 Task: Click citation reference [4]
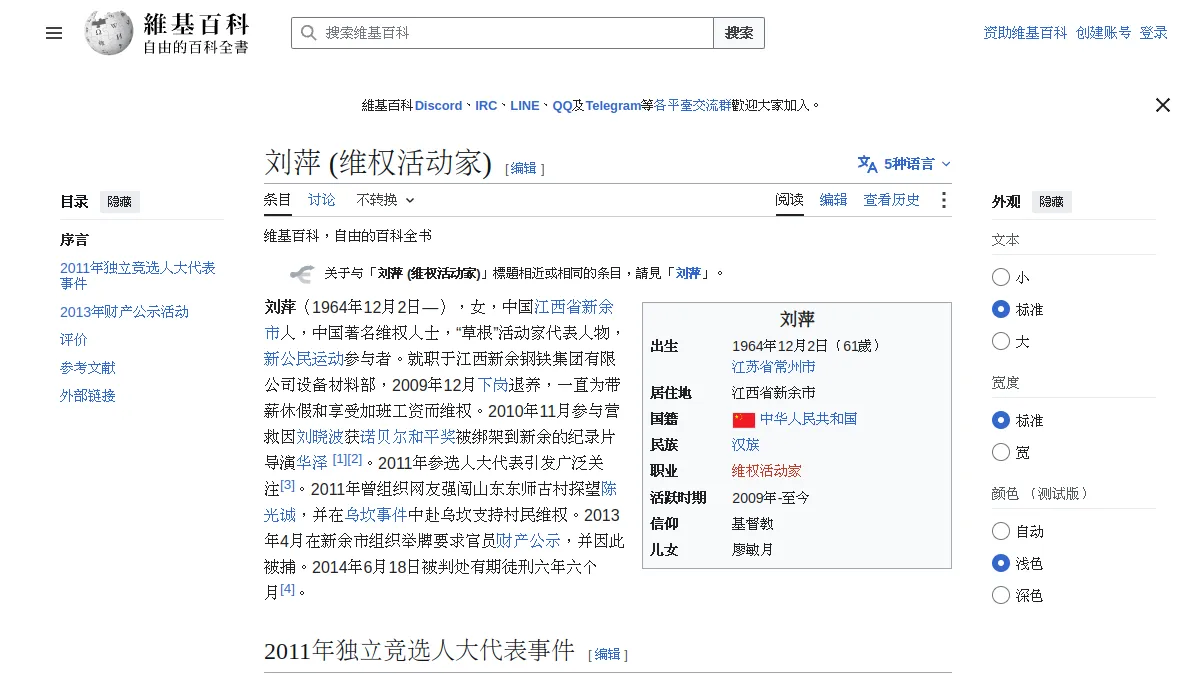coord(288,589)
